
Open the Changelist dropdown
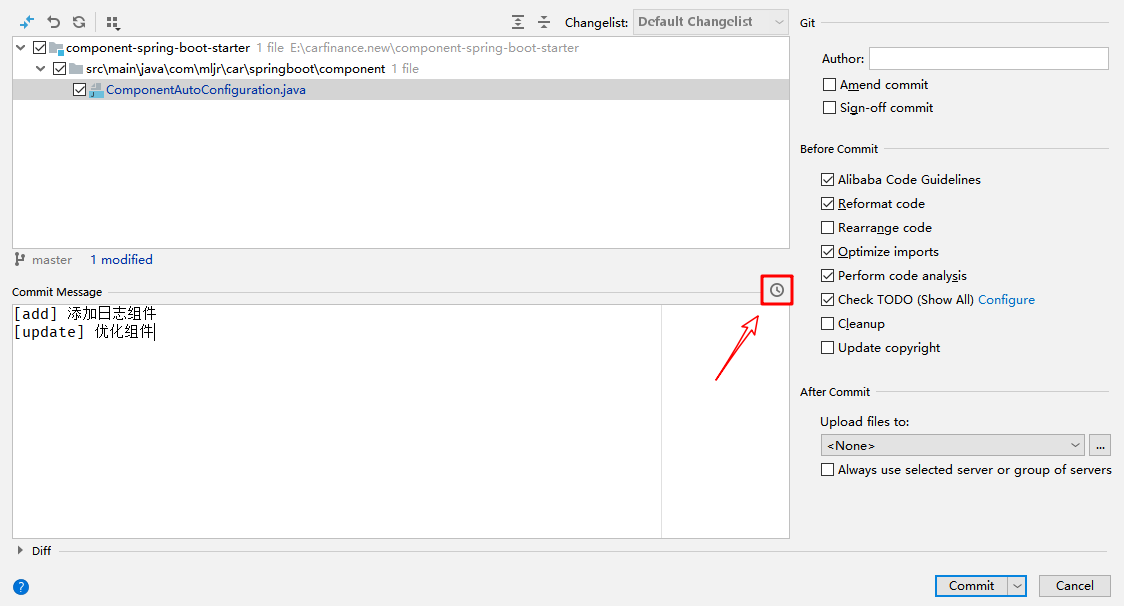click(711, 22)
